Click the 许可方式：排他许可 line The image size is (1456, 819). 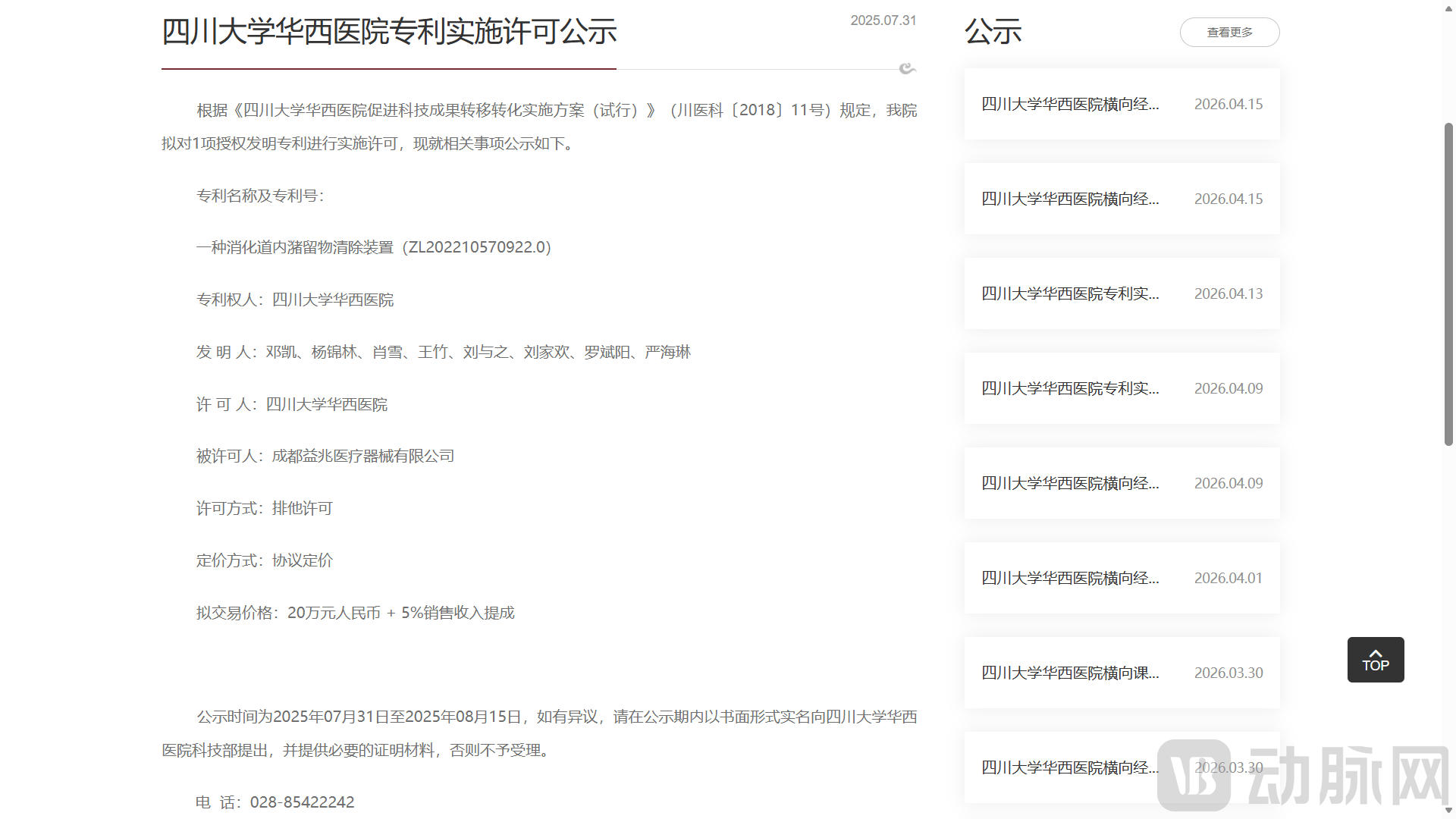click(265, 508)
